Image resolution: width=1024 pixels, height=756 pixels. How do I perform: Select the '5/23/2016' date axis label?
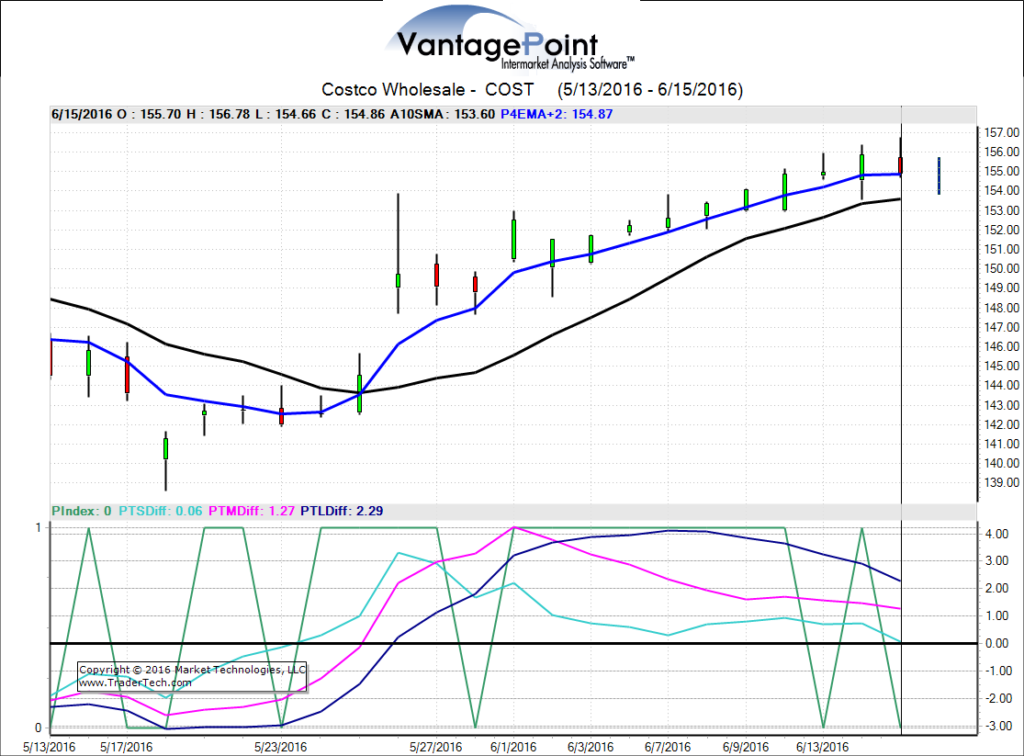click(x=281, y=747)
